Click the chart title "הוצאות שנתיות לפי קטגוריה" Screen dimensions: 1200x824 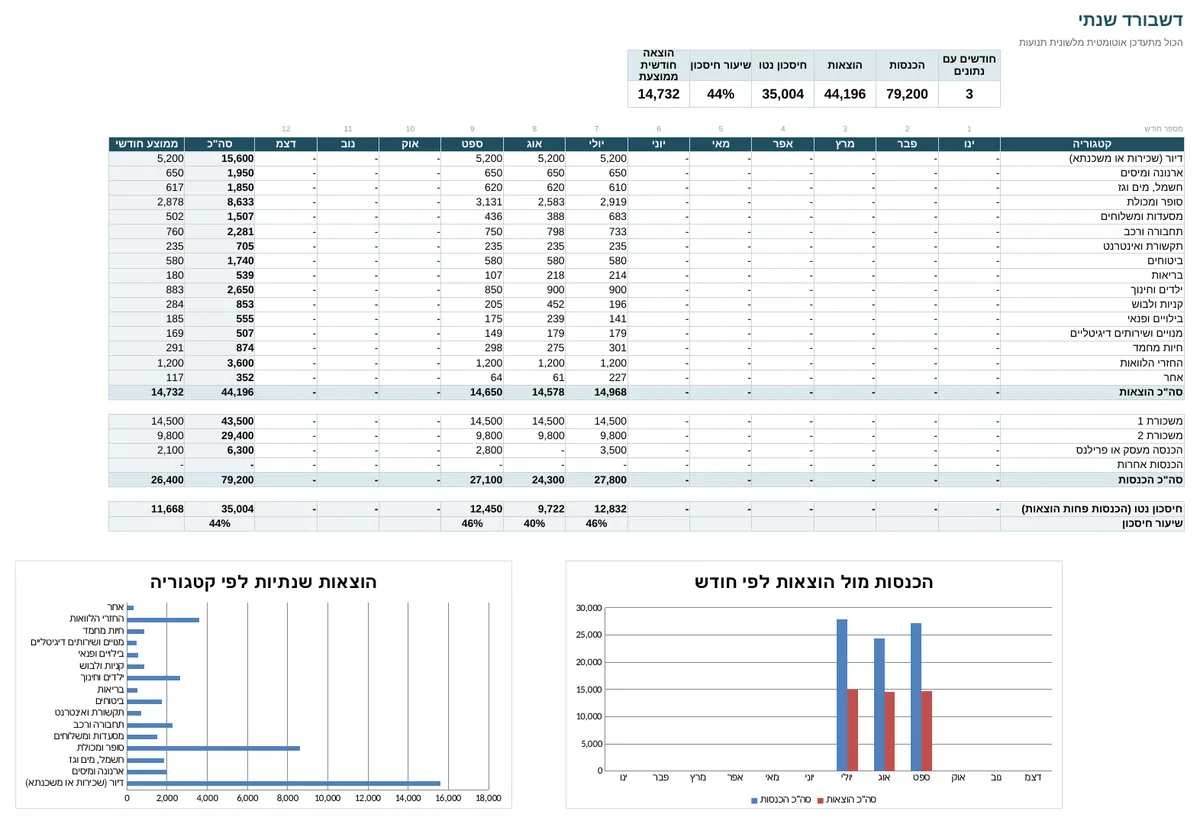[264, 582]
